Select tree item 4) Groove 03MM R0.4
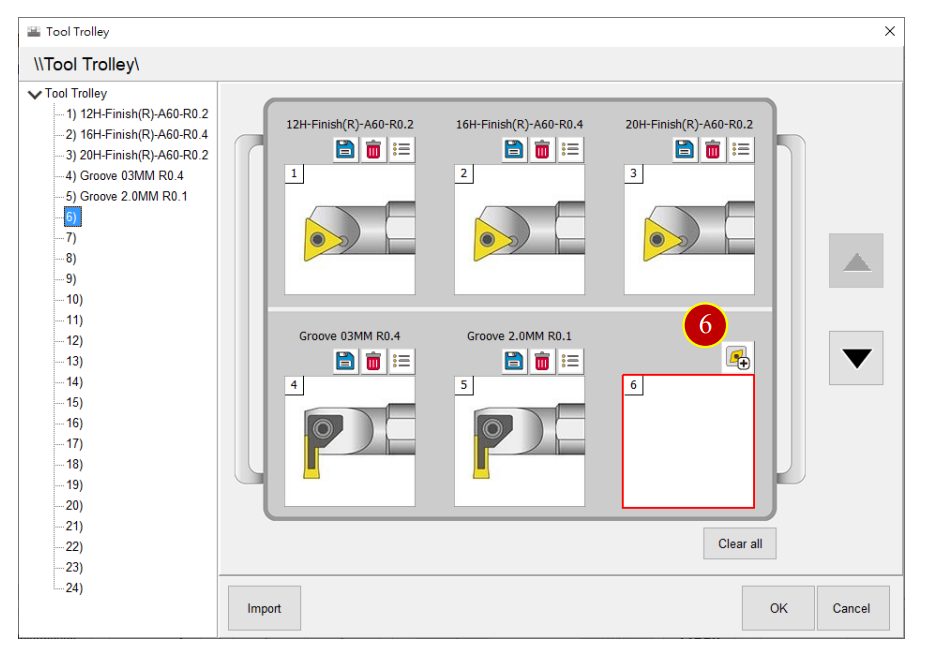The width and height of the screenshot is (934, 661). click(124, 176)
